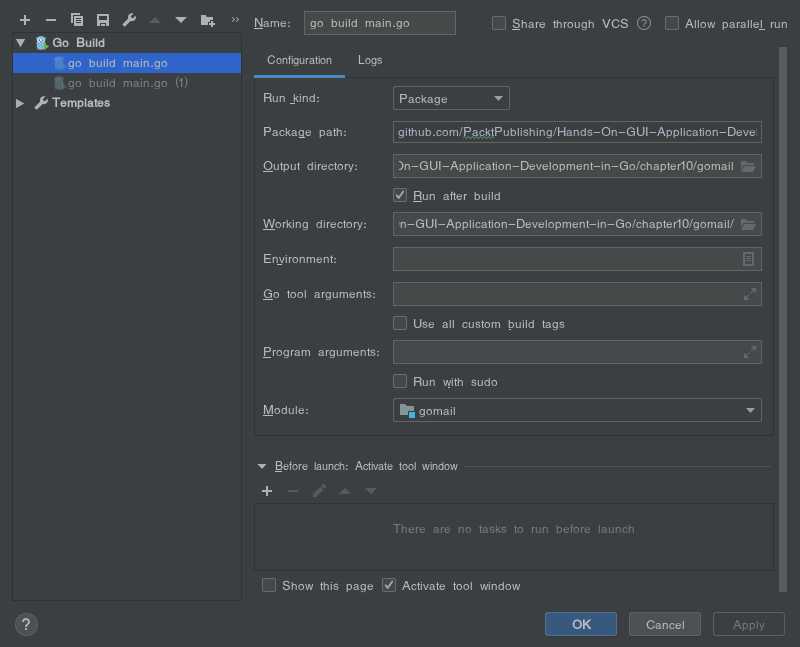Enable Run with sudo
Screen dimensions: 800x647
click(400, 381)
